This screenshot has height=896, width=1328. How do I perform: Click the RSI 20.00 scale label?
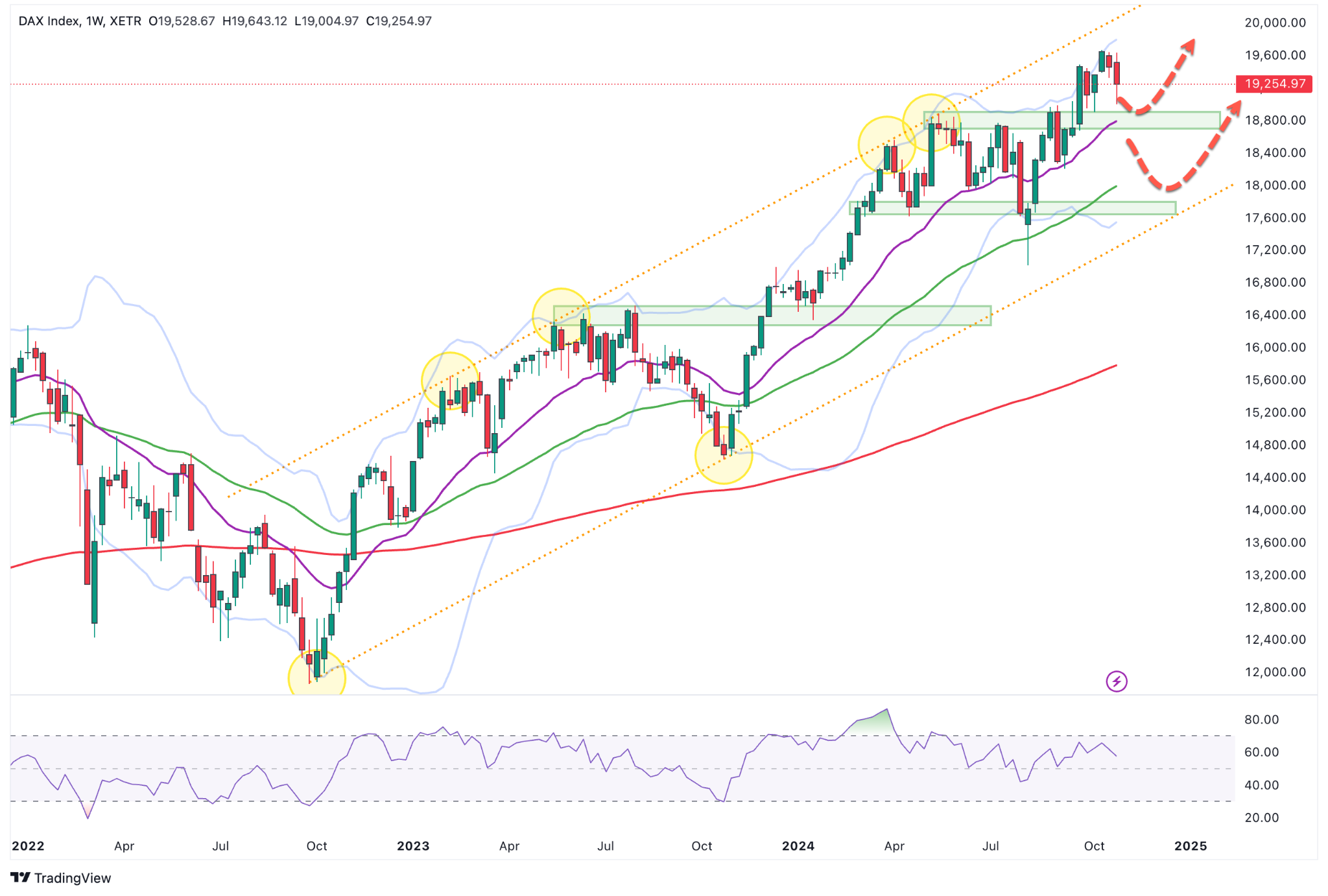(1261, 818)
